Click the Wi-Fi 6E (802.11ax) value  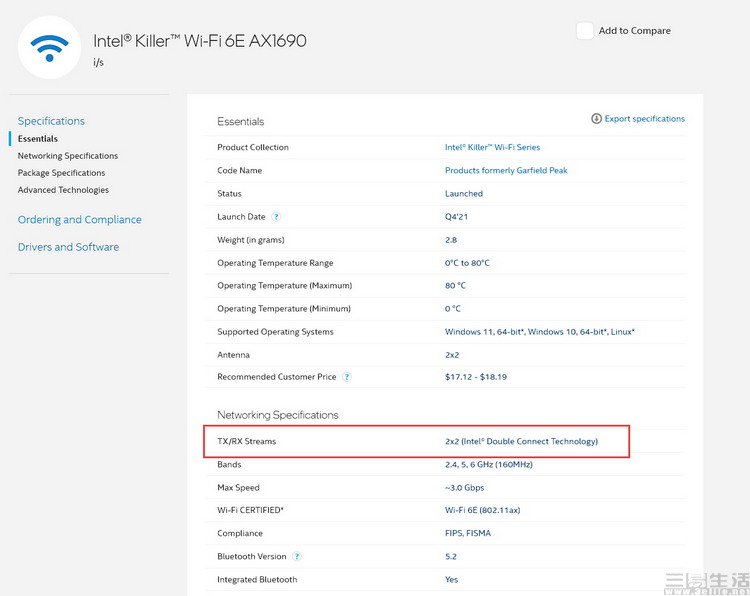click(x=482, y=510)
